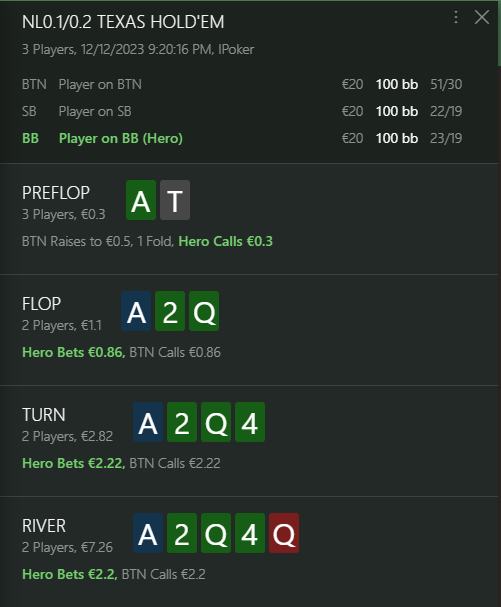Open the three-dot options menu
The image size is (501, 607).
456,17
